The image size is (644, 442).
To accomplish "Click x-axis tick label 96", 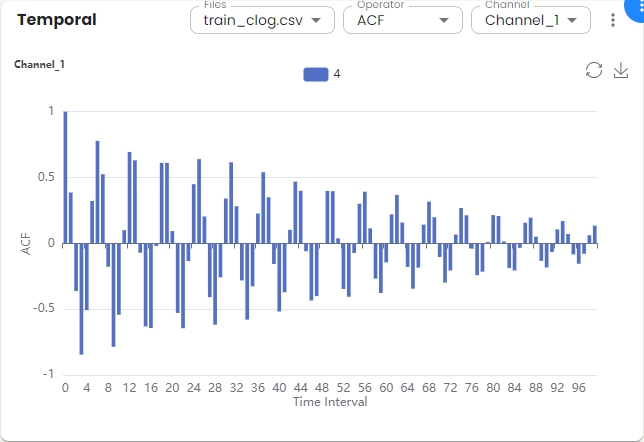I will [579, 388].
